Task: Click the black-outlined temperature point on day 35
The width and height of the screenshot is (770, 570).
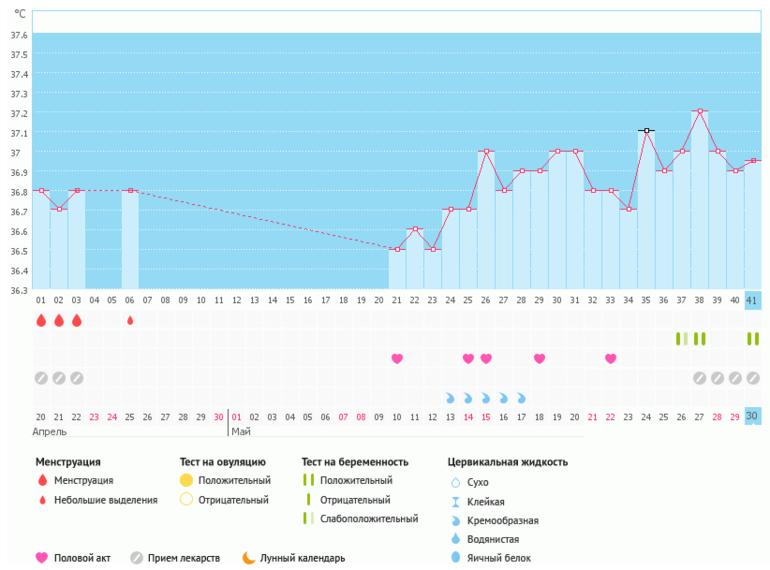Action: [x=647, y=131]
